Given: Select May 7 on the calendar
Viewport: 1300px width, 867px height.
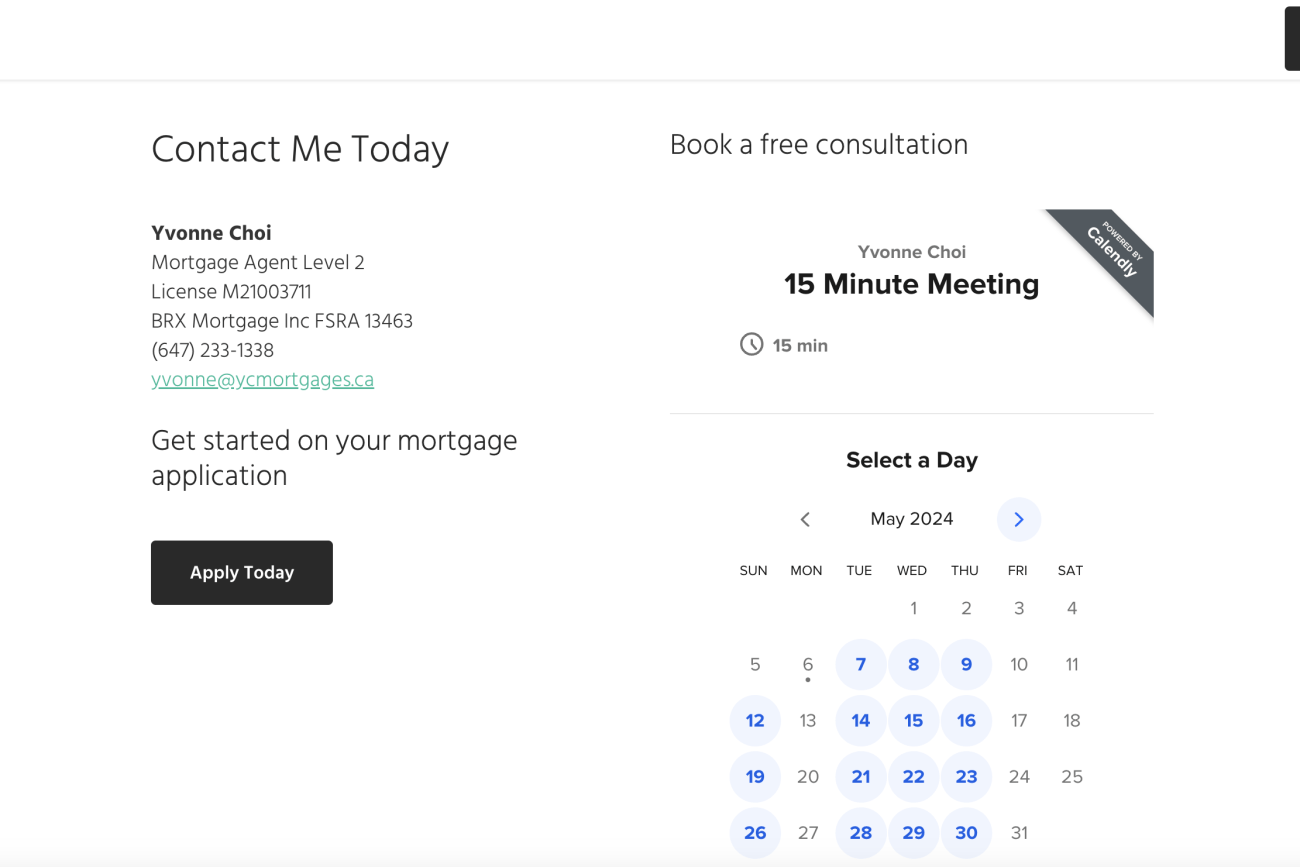Looking at the screenshot, I should pyautogui.click(x=860, y=664).
